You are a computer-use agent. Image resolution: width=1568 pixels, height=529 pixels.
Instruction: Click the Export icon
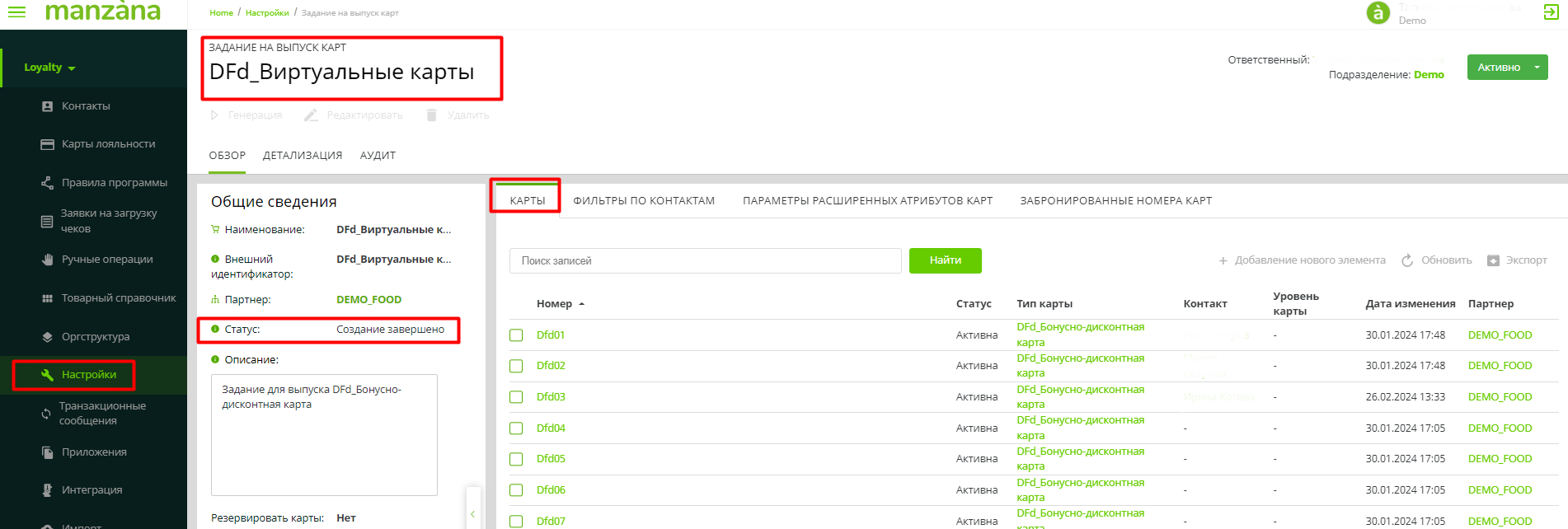(x=1493, y=260)
